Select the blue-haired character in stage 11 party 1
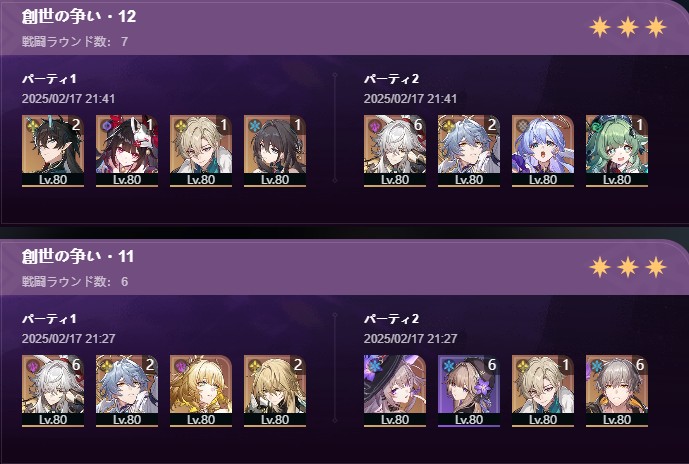 (127, 391)
